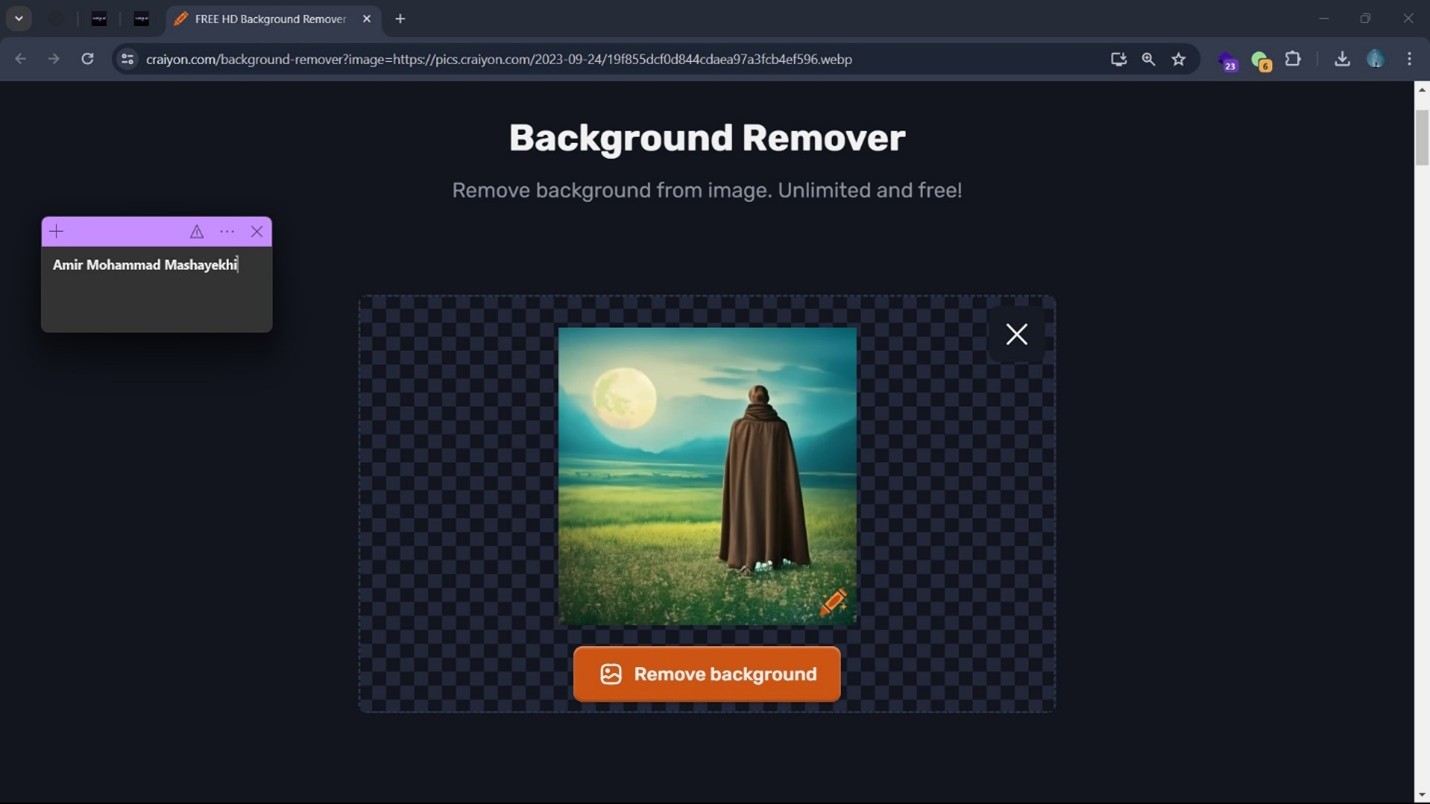Image resolution: width=1430 pixels, height=804 pixels.
Task: Click the orange Remove background button
Action: click(x=707, y=674)
